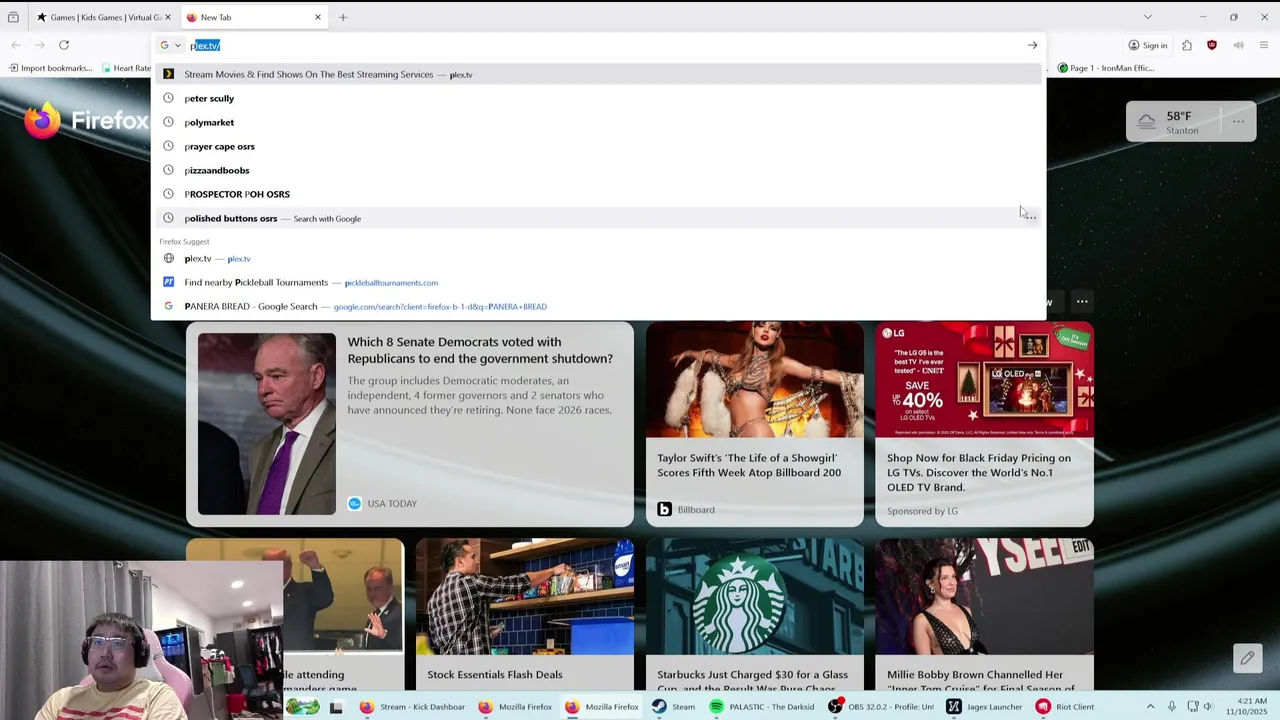Viewport: 1280px width, 720px height.
Task: Open the Extensions puzzle icon
Action: (1187, 45)
